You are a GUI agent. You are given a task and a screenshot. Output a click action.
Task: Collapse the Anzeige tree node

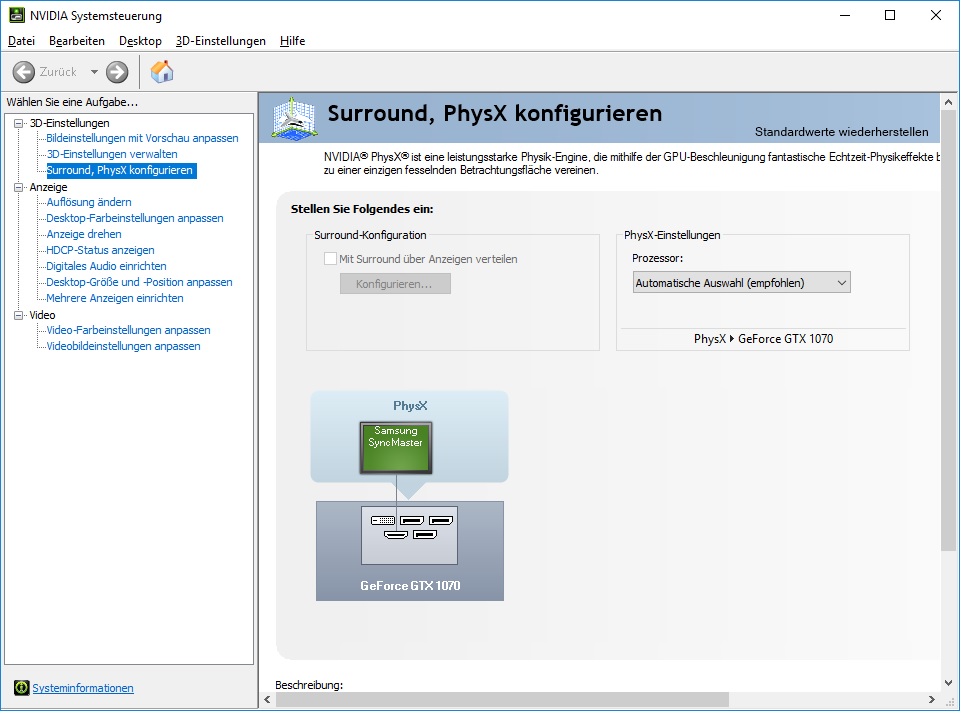coord(18,187)
